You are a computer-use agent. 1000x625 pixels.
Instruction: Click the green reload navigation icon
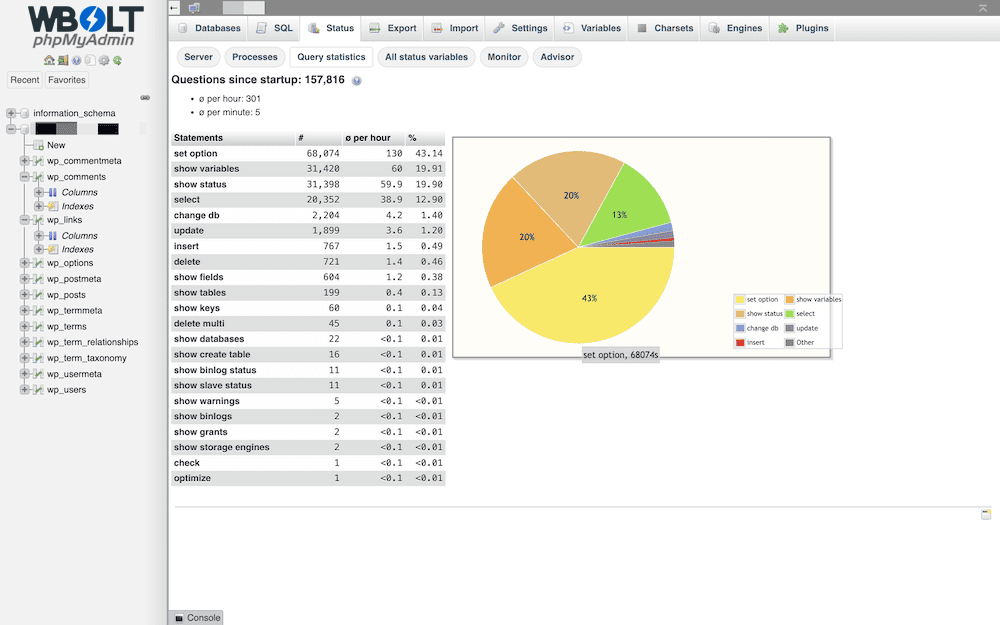pyautogui.click(x=117, y=61)
